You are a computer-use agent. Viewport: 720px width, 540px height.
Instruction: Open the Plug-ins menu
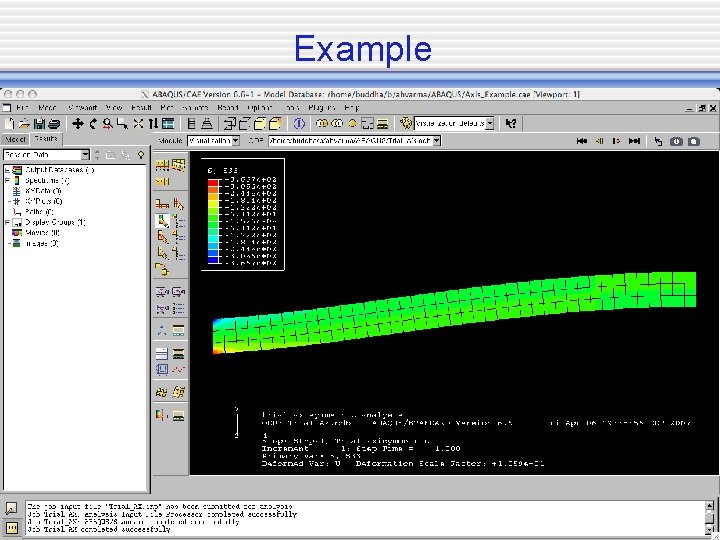(322, 107)
